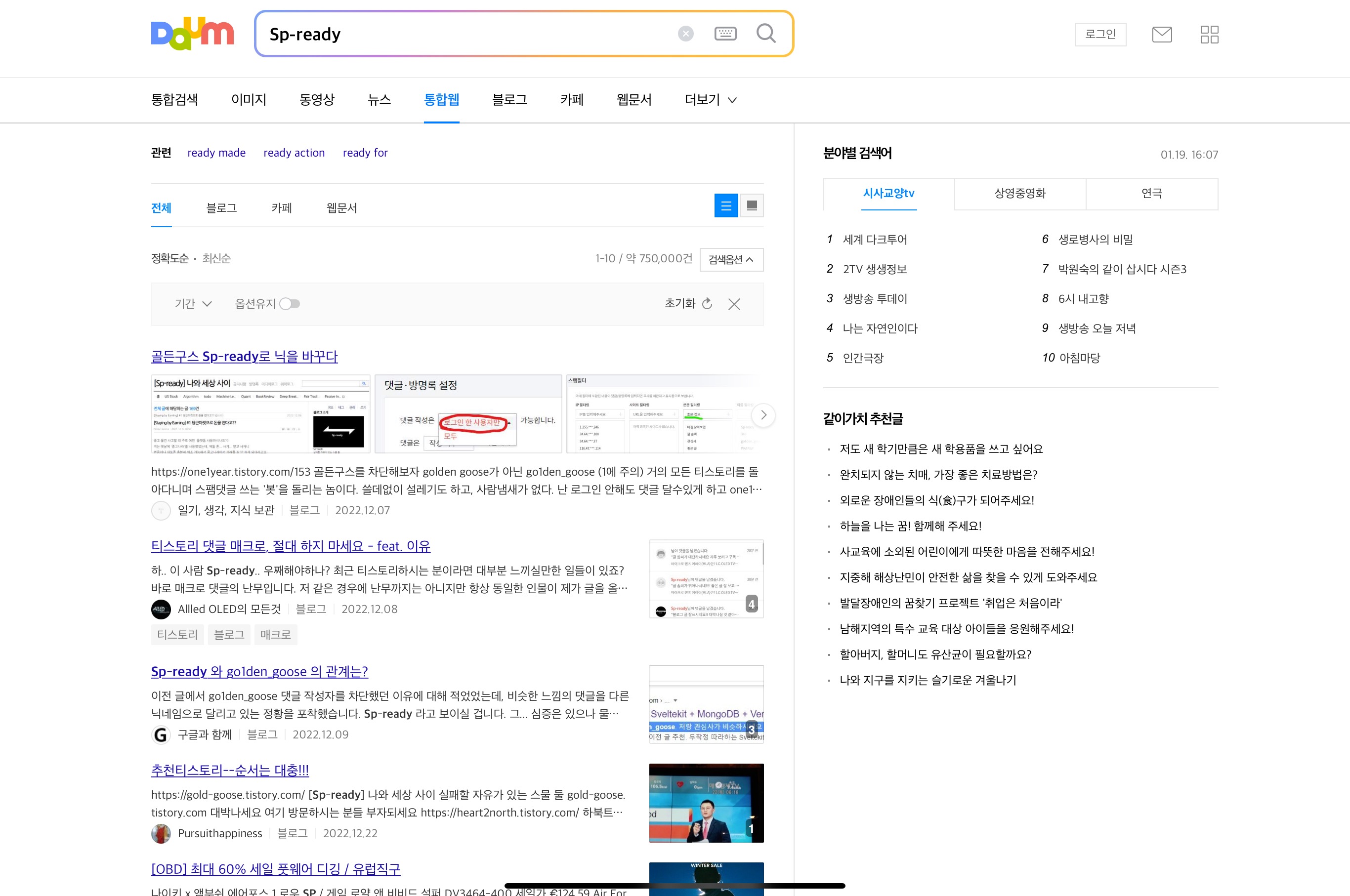1350x896 pixels.
Task: Show next image in carousel arrow
Action: tap(763, 415)
